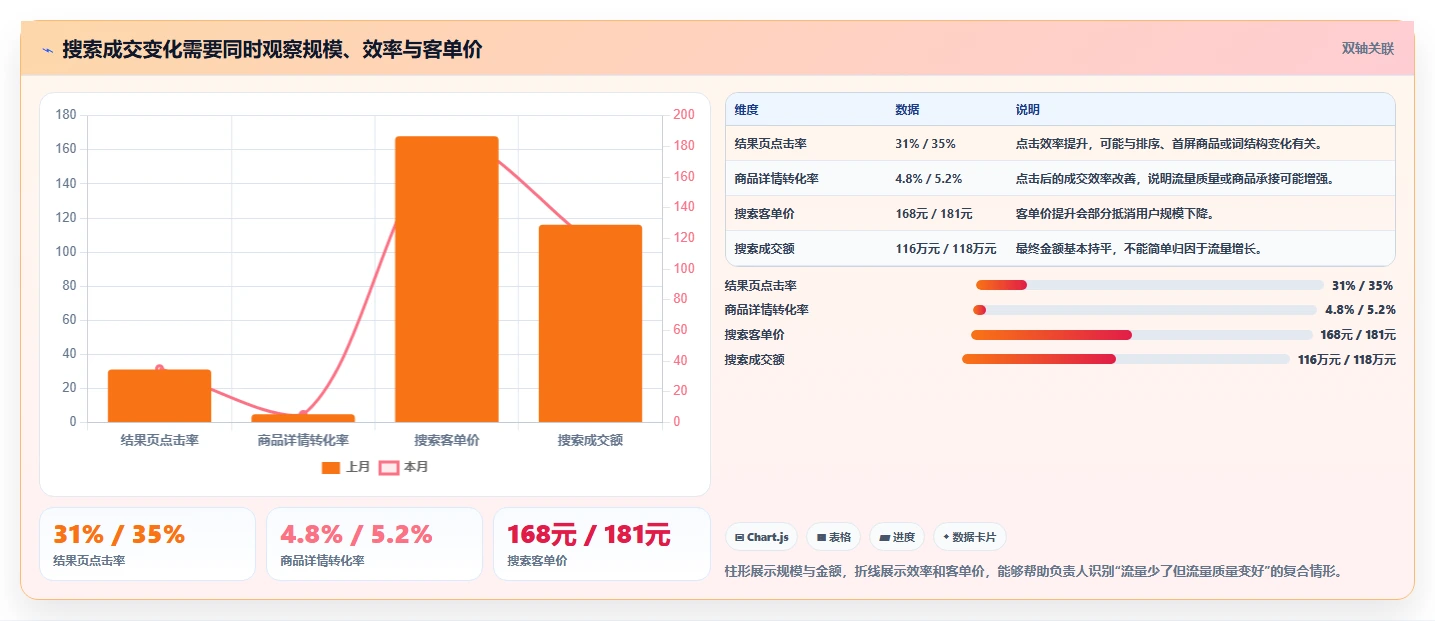Click table value 4.8% / 5.2%
Viewport: 1435px width, 621px height.
click(x=928, y=179)
